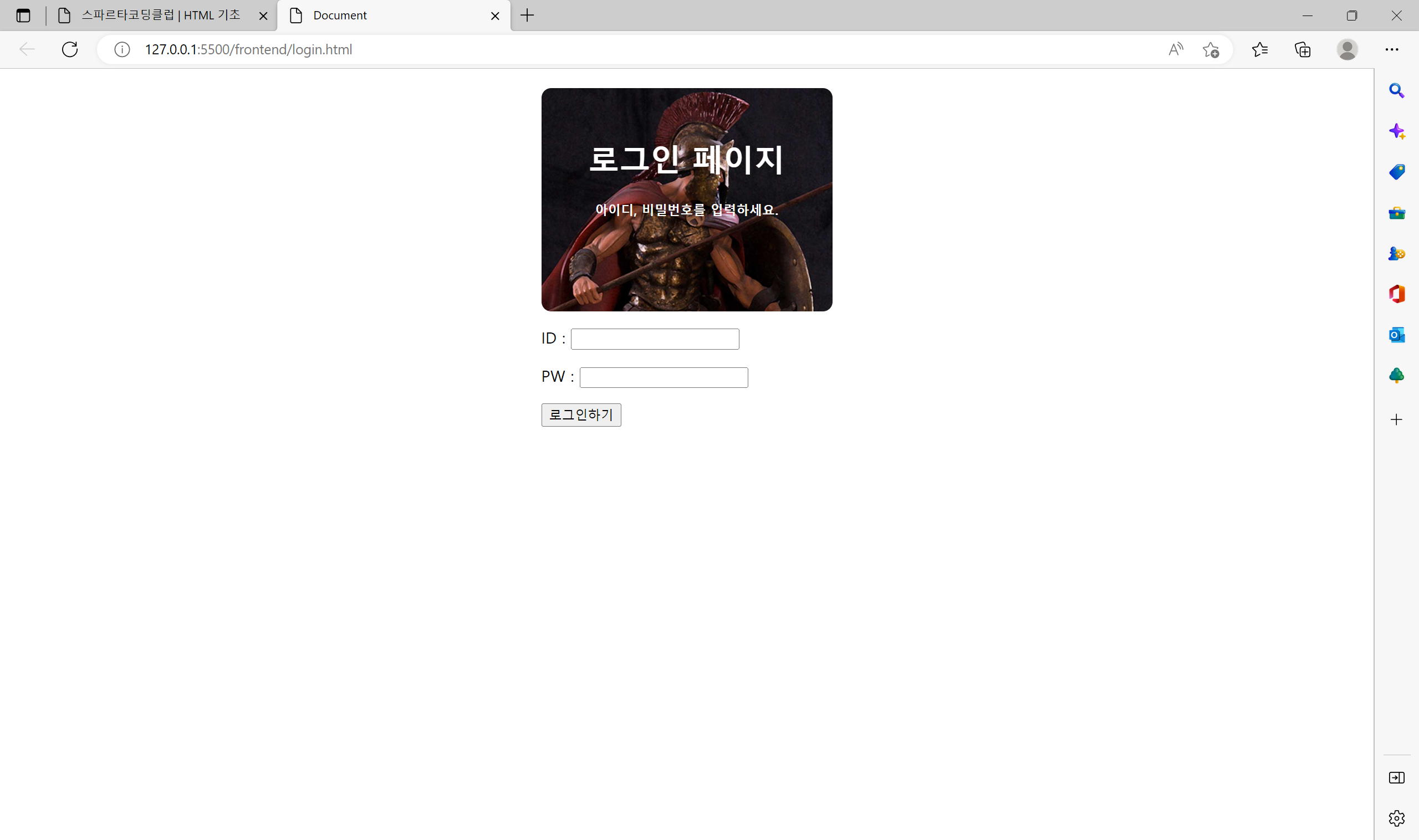Add this page to favorites

(1211, 49)
